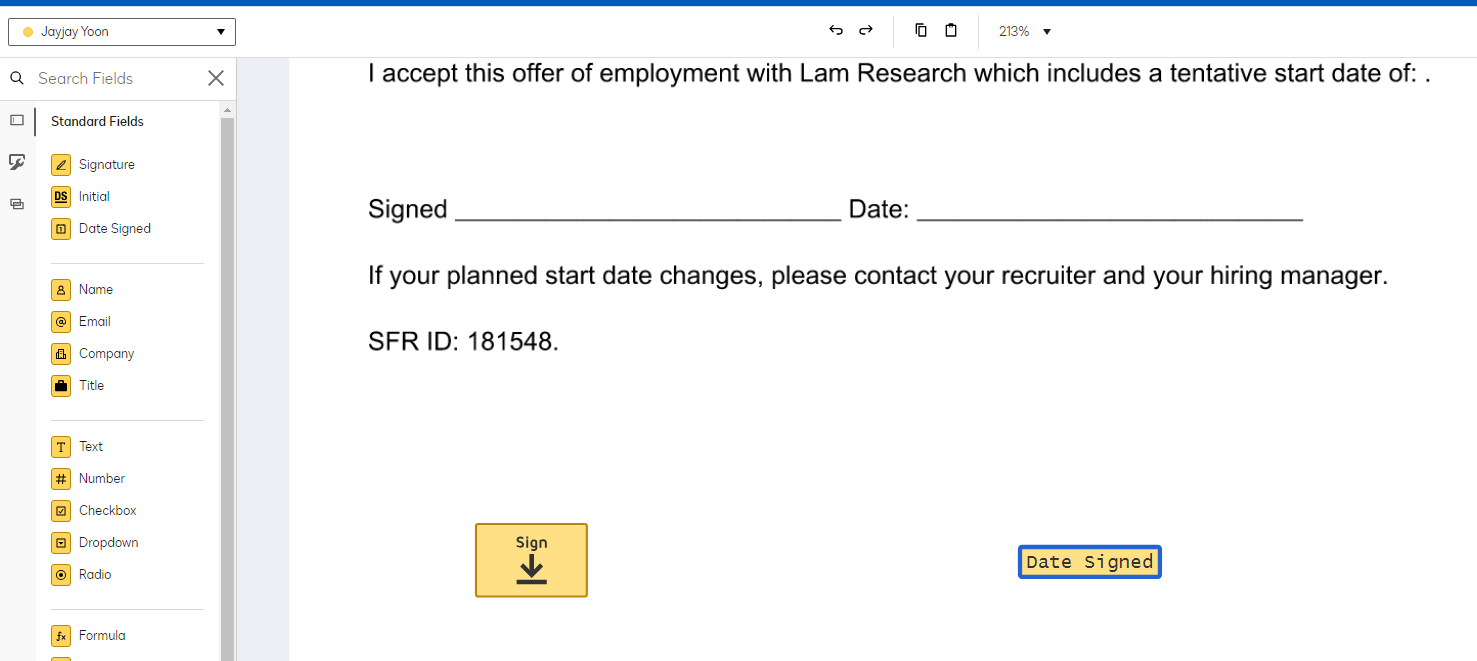Select the Signature field icon

point(61,165)
